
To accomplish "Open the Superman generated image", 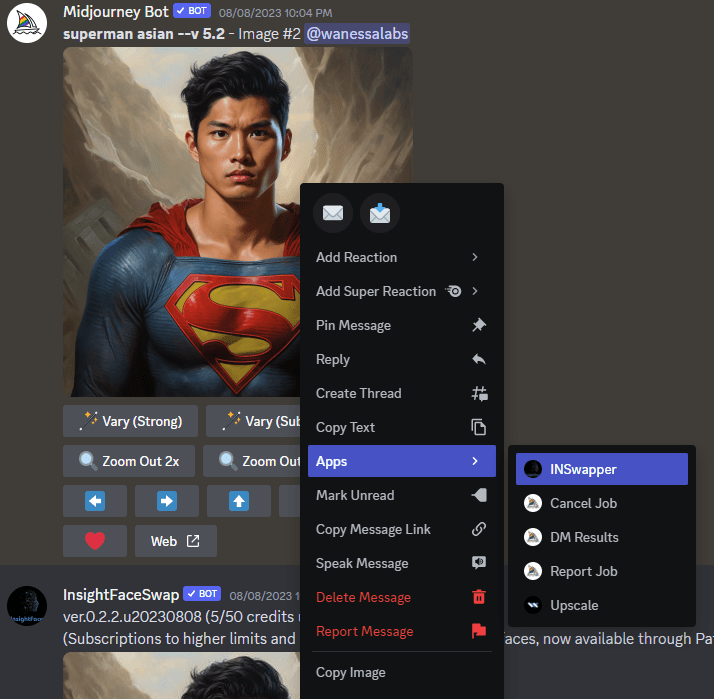I will [182, 222].
